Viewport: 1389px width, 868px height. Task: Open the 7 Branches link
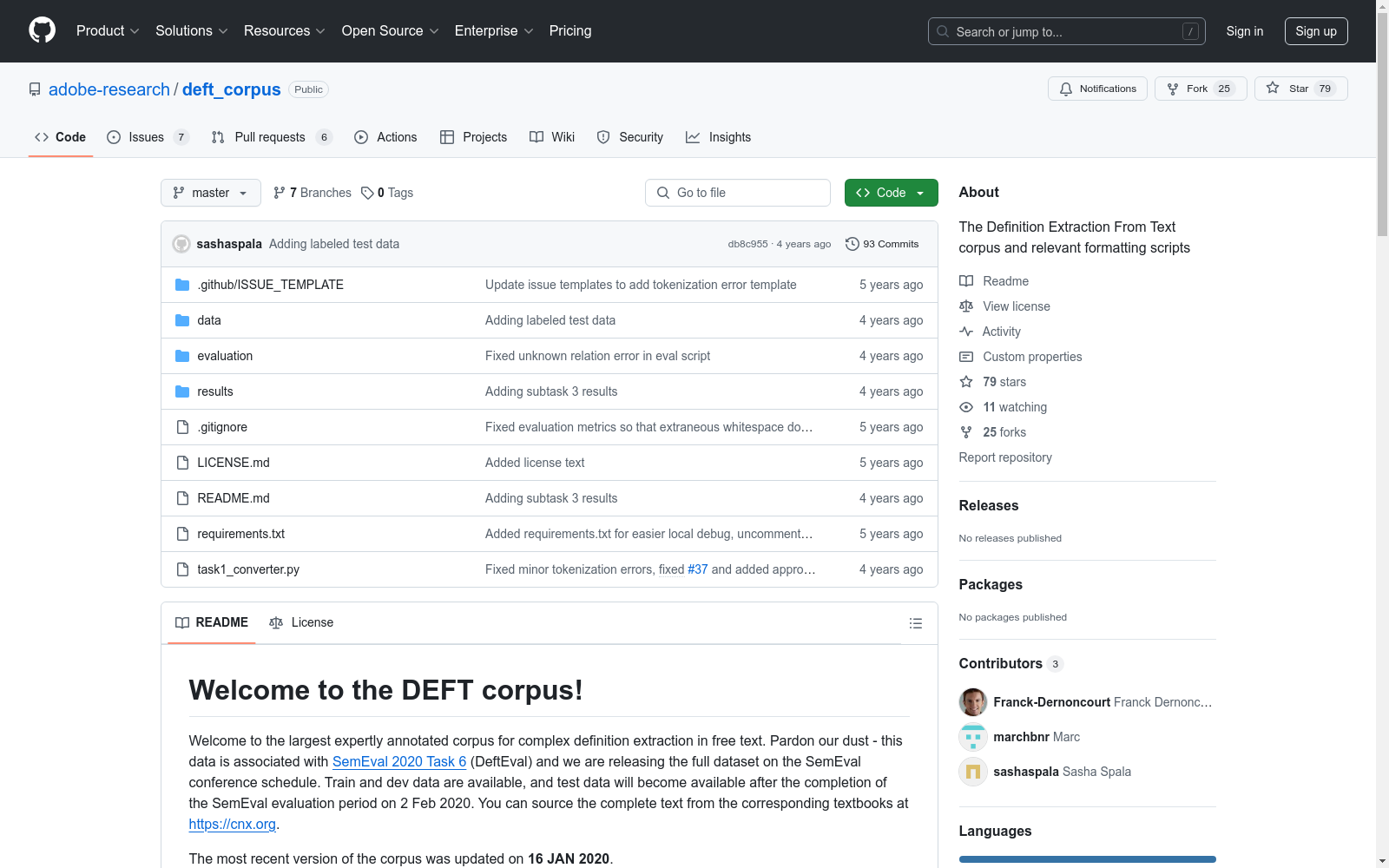313,193
